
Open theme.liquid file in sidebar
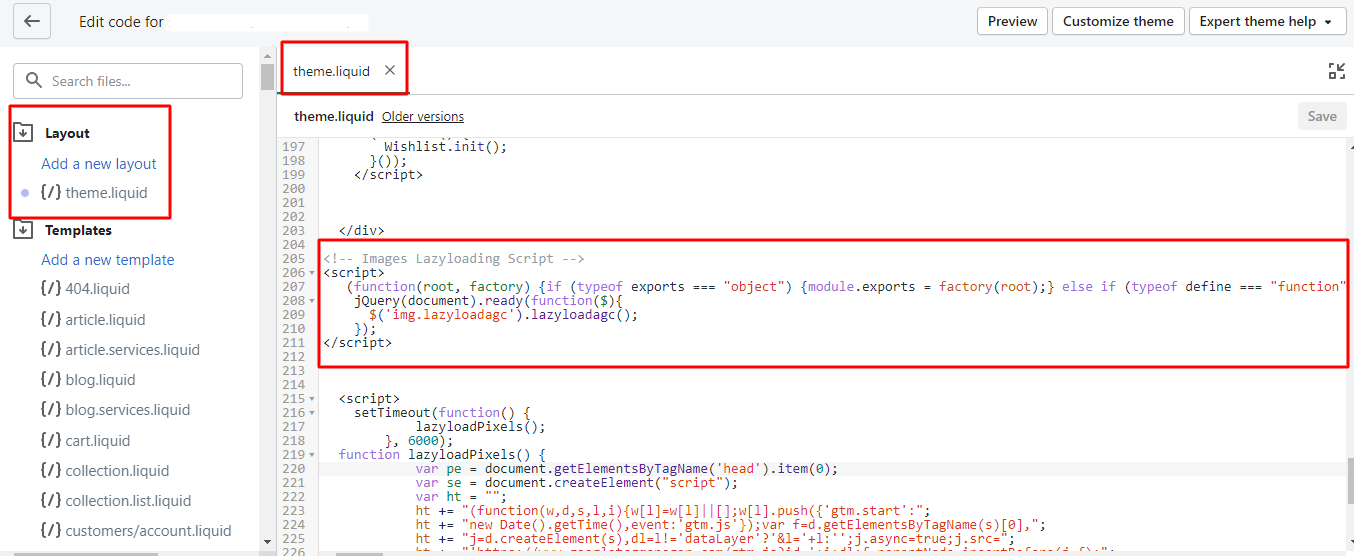pos(106,193)
